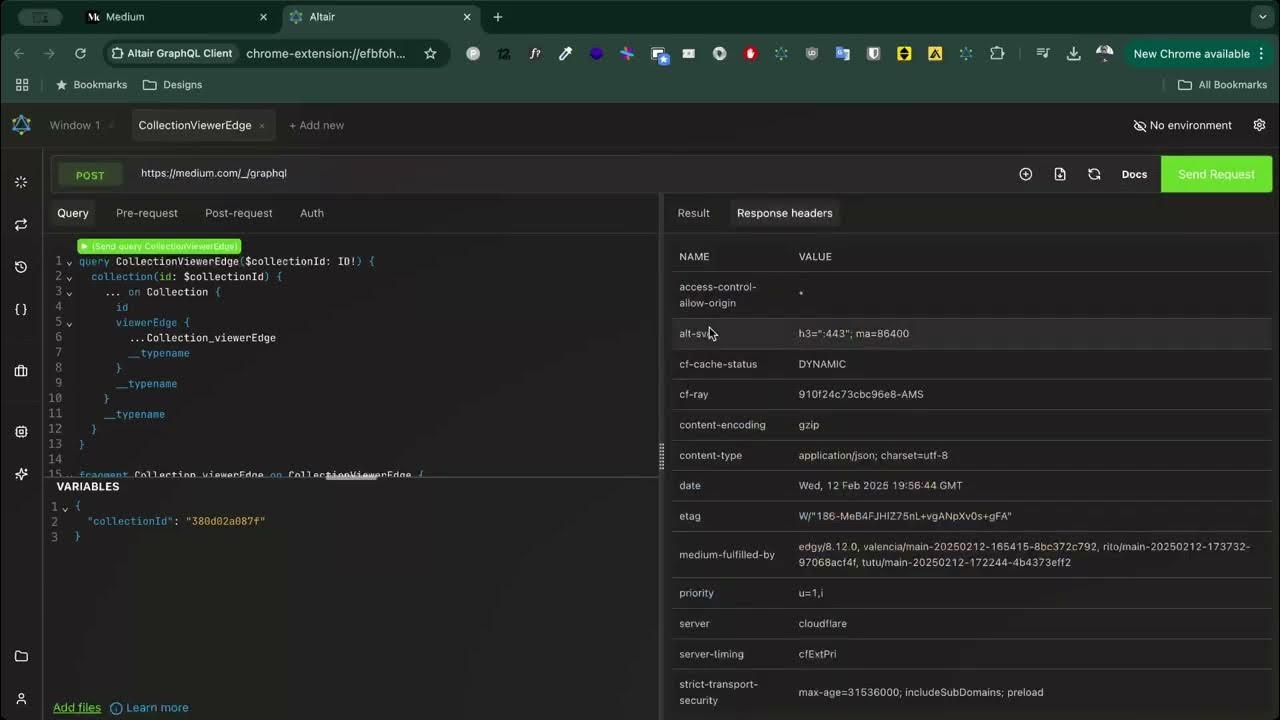
Task: Click the export document icon near Send Request
Action: point(1060,174)
